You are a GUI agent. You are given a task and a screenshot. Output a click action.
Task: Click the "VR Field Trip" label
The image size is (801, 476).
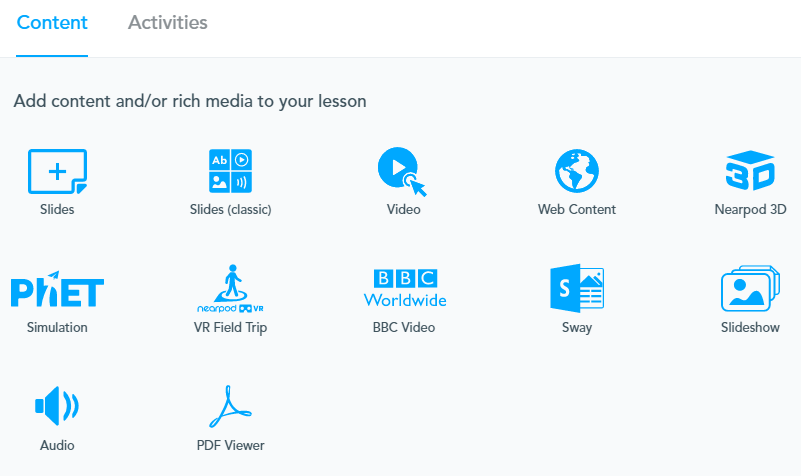[230, 327]
